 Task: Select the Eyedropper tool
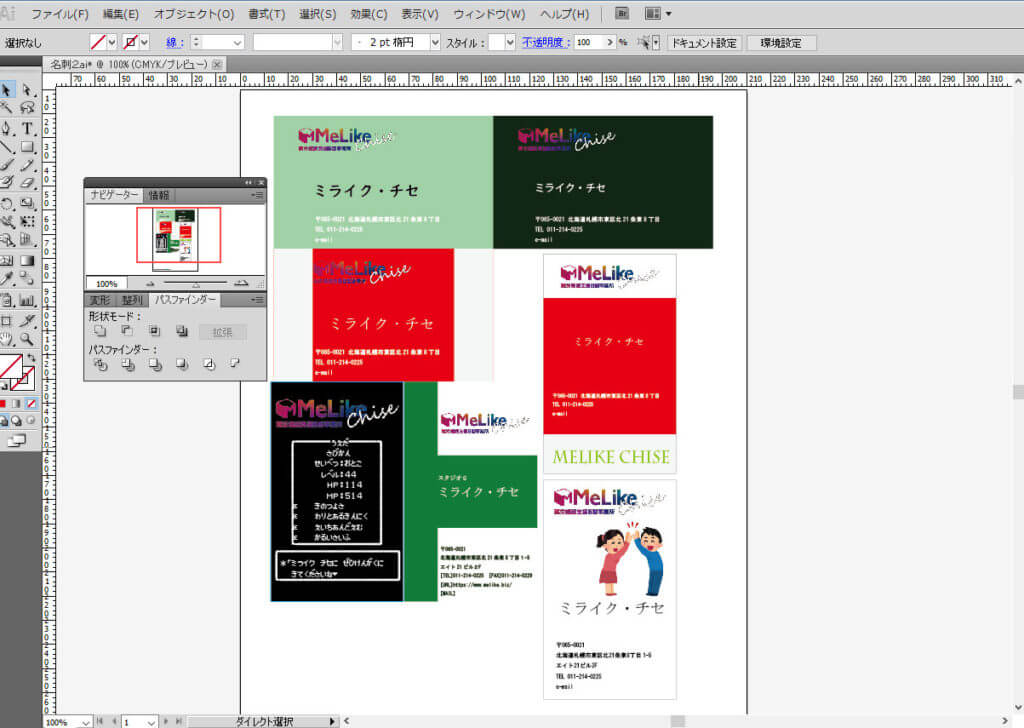tap(7, 279)
